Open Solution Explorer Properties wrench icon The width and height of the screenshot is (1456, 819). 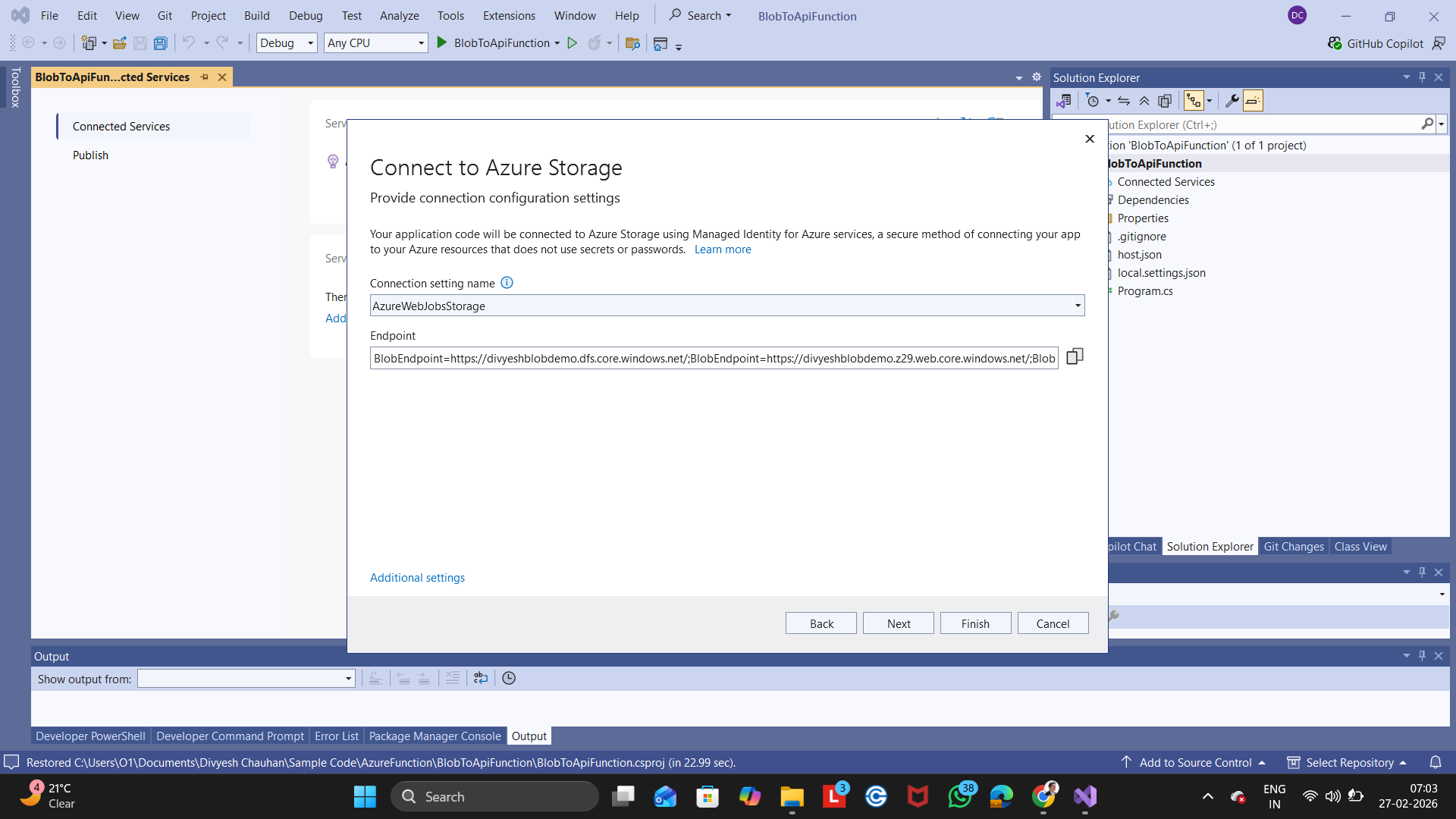[1232, 101]
